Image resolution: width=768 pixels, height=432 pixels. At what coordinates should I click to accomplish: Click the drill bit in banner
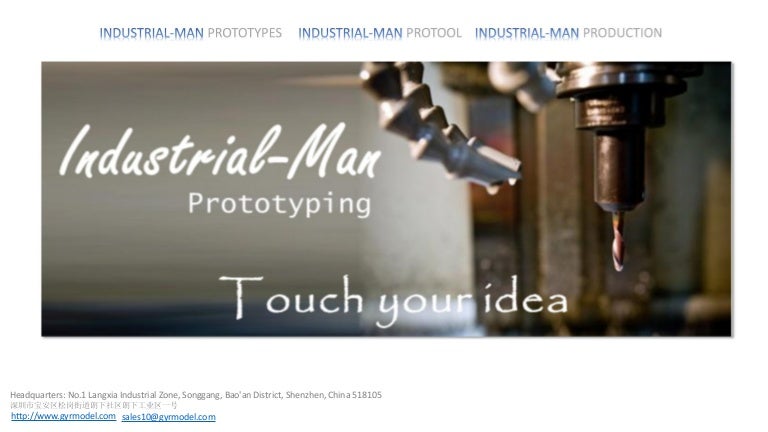(618, 241)
